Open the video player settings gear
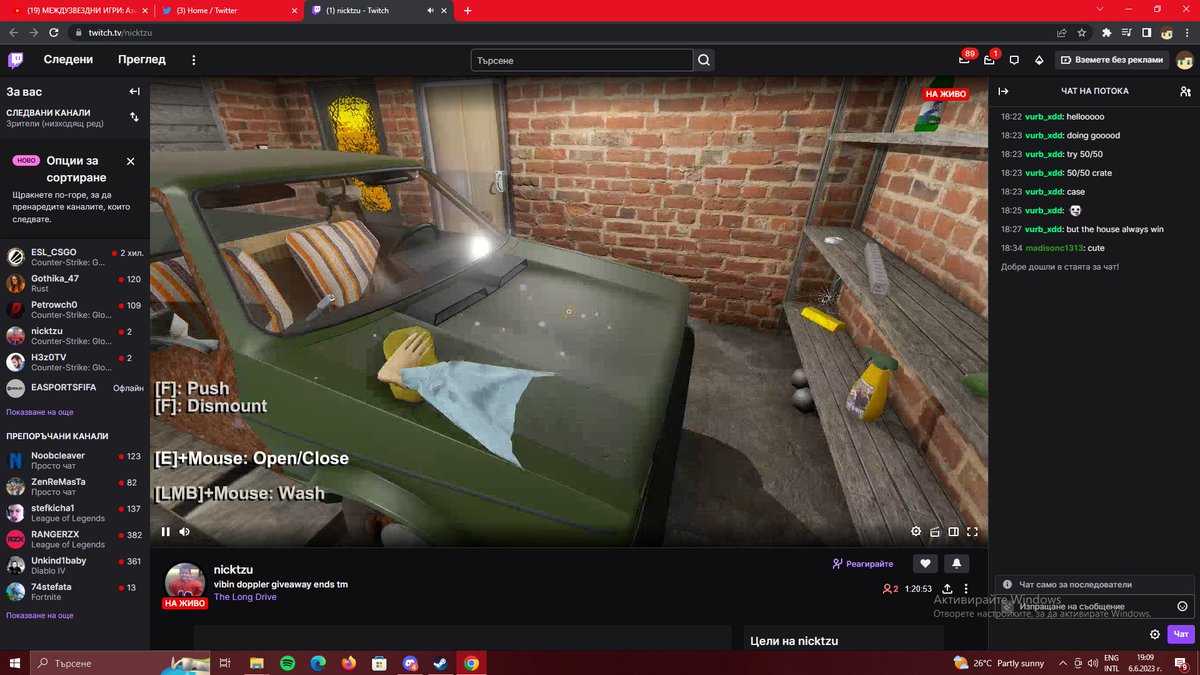The width and height of the screenshot is (1200, 675). click(x=916, y=532)
